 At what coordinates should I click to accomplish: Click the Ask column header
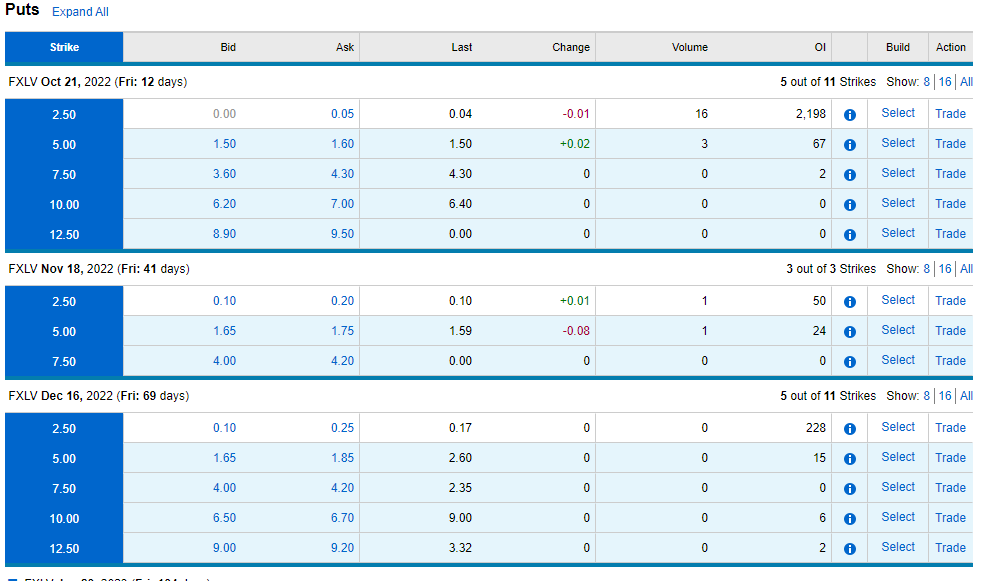click(x=345, y=47)
